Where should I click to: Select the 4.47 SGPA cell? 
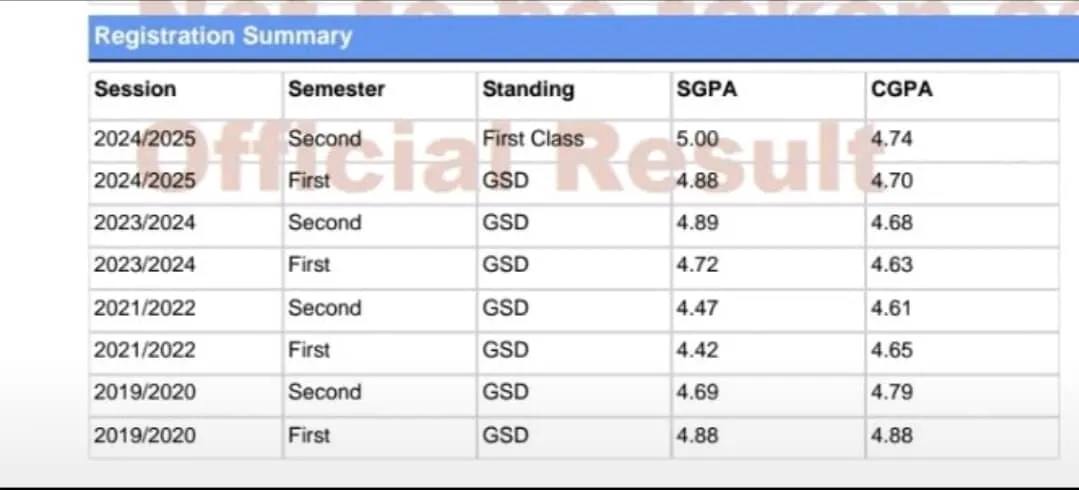(697, 308)
